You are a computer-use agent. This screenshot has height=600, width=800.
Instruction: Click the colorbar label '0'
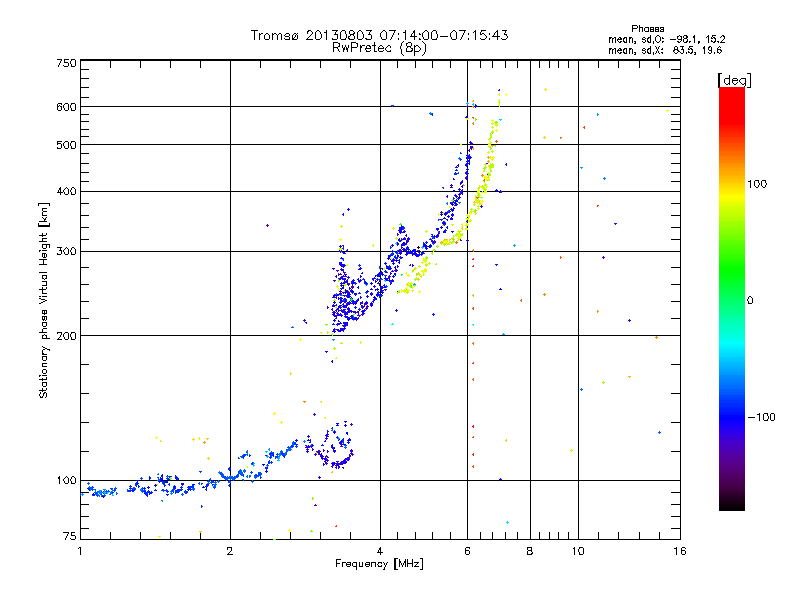pos(750,301)
